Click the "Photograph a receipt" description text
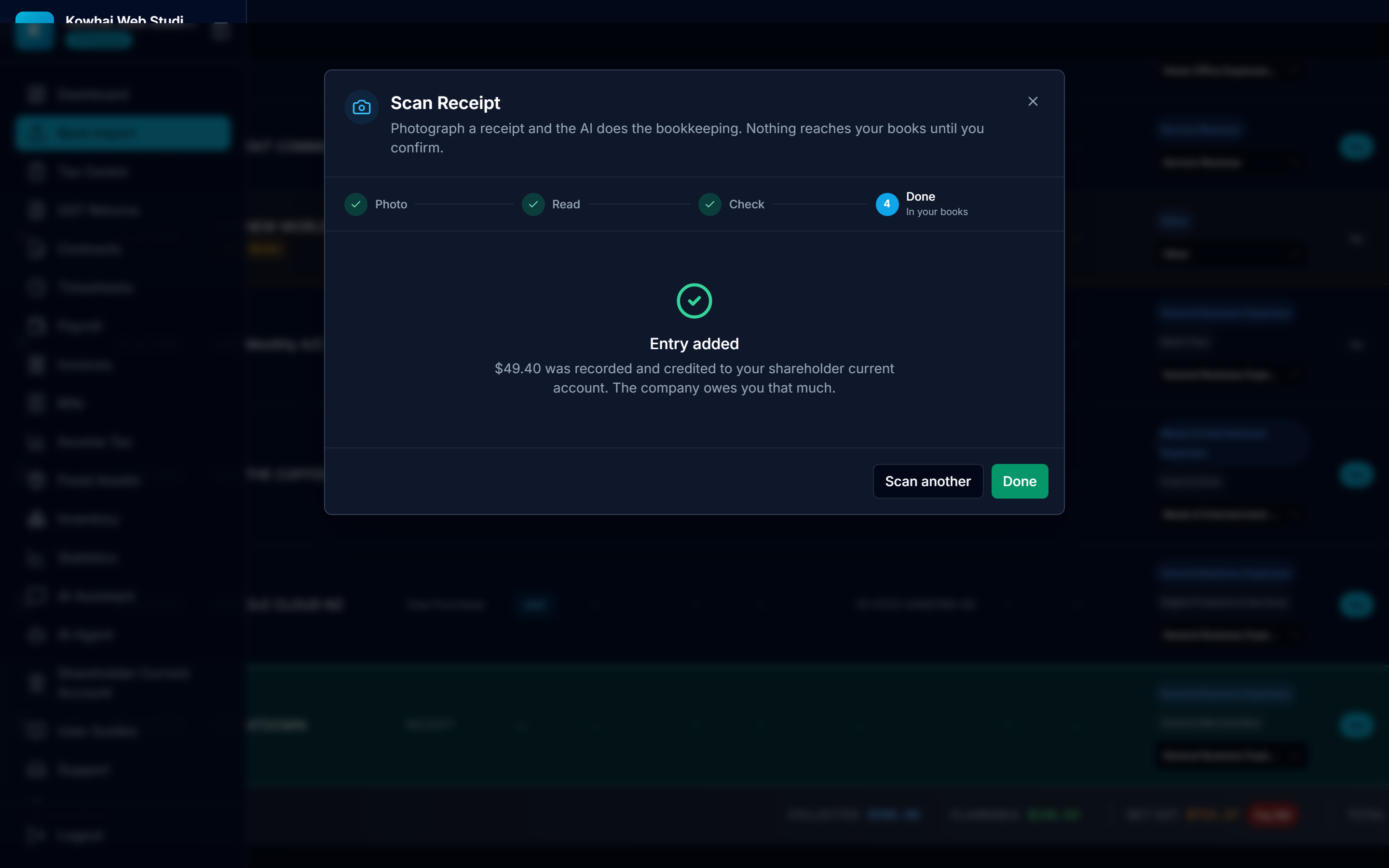The width and height of the screenshot is (1389, 868). (687, 138)
